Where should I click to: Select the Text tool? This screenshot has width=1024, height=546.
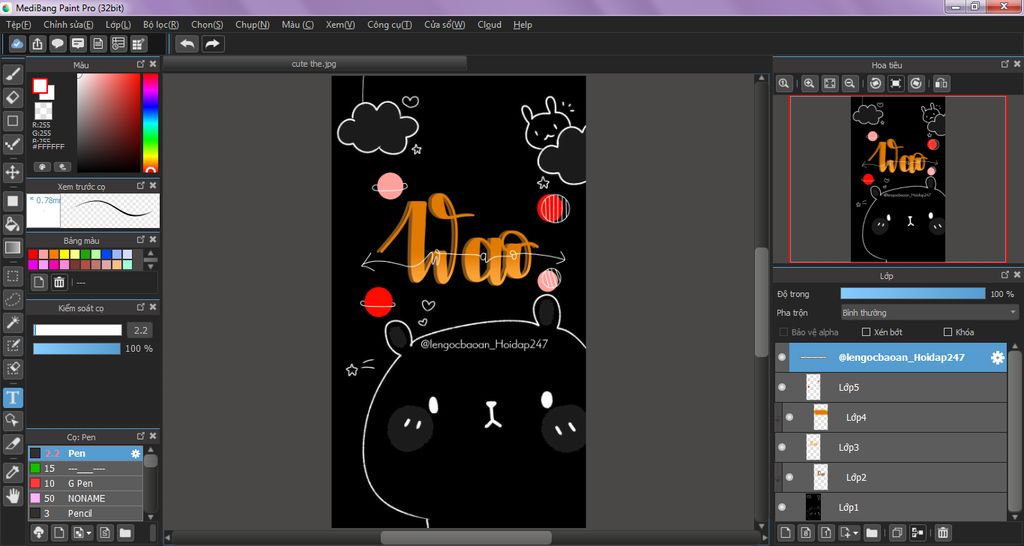tap(12, 397)
